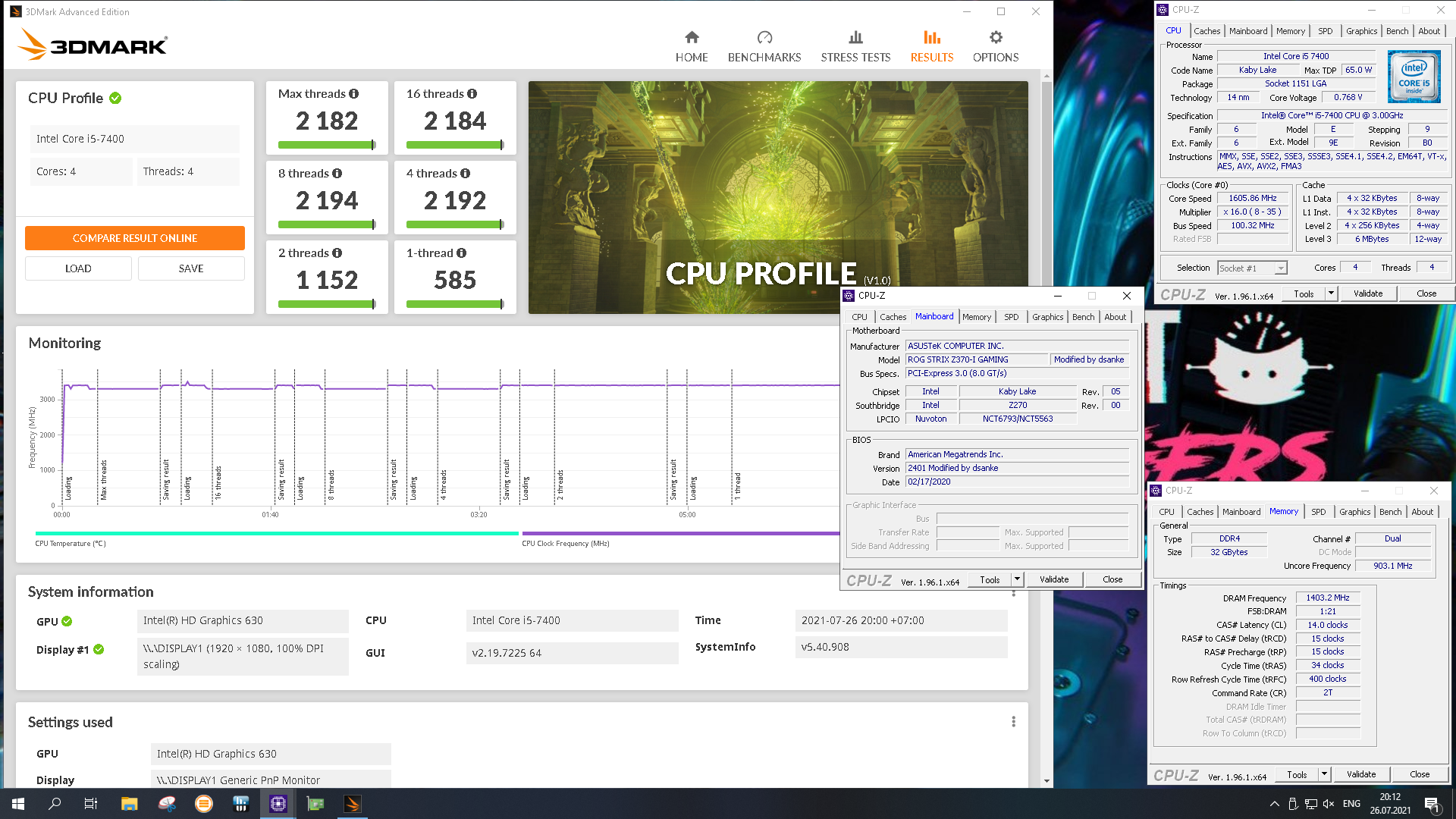Click COMPARE RESULT ONLINE button
The image size is (1456, 819).
coord(135,238)
